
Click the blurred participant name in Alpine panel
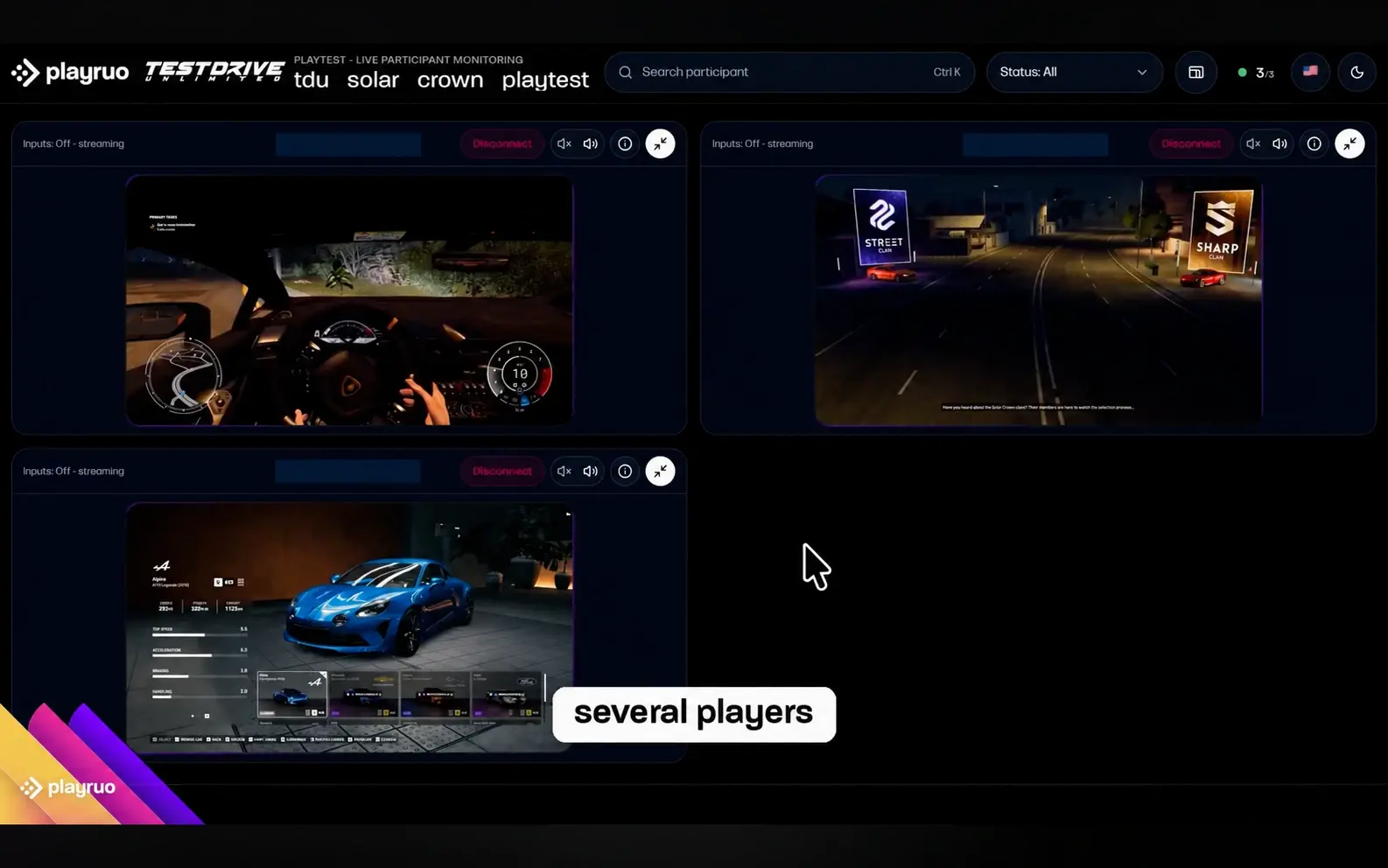tap(348, 472)
